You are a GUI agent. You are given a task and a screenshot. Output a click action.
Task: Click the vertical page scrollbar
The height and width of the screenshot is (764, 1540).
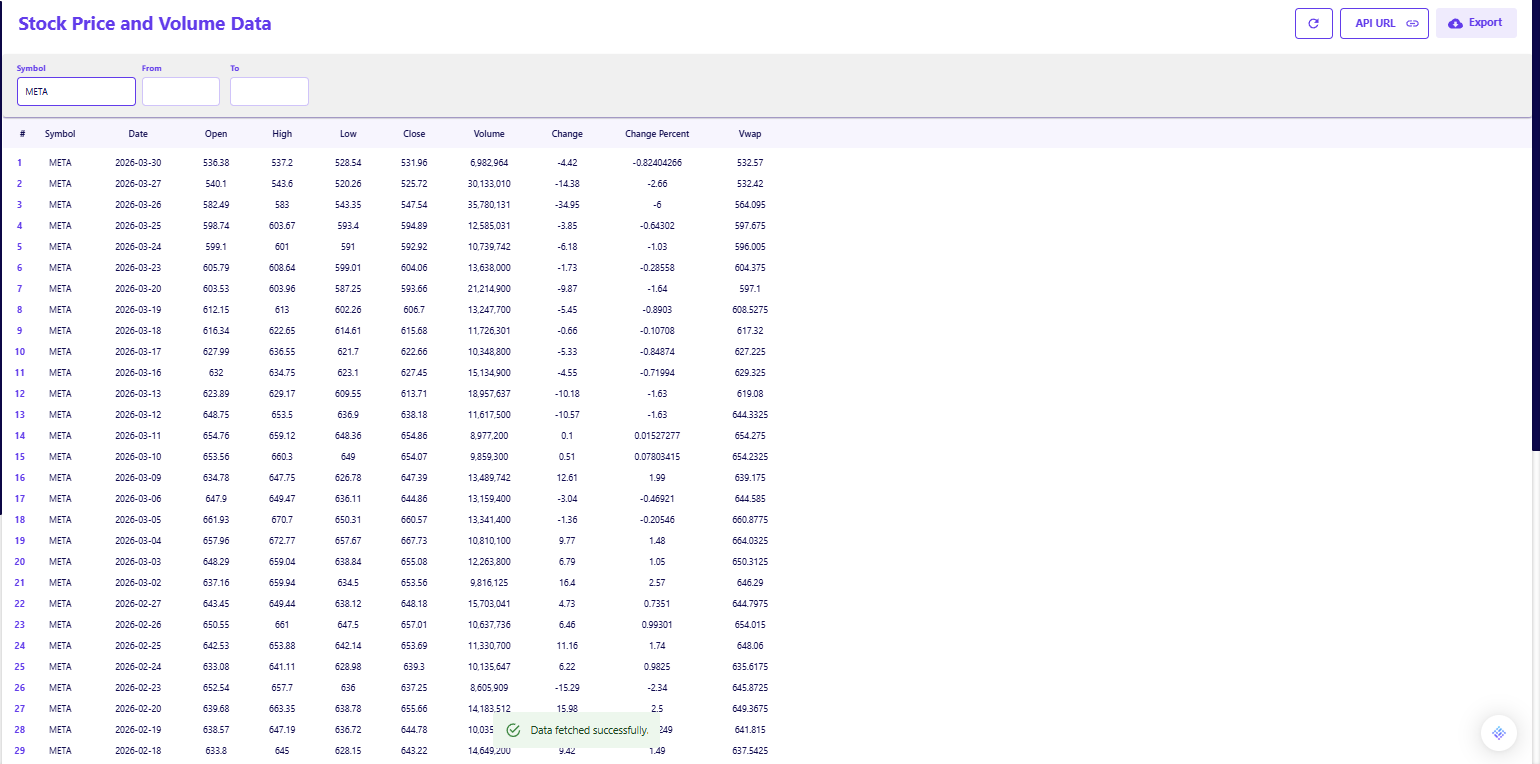point(1535,225)
